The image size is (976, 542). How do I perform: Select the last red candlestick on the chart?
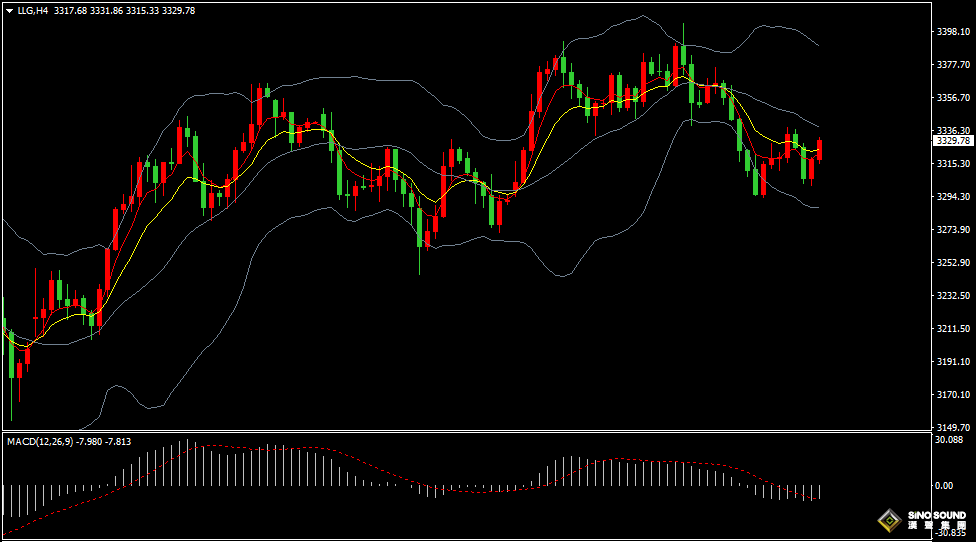[820, 149]
